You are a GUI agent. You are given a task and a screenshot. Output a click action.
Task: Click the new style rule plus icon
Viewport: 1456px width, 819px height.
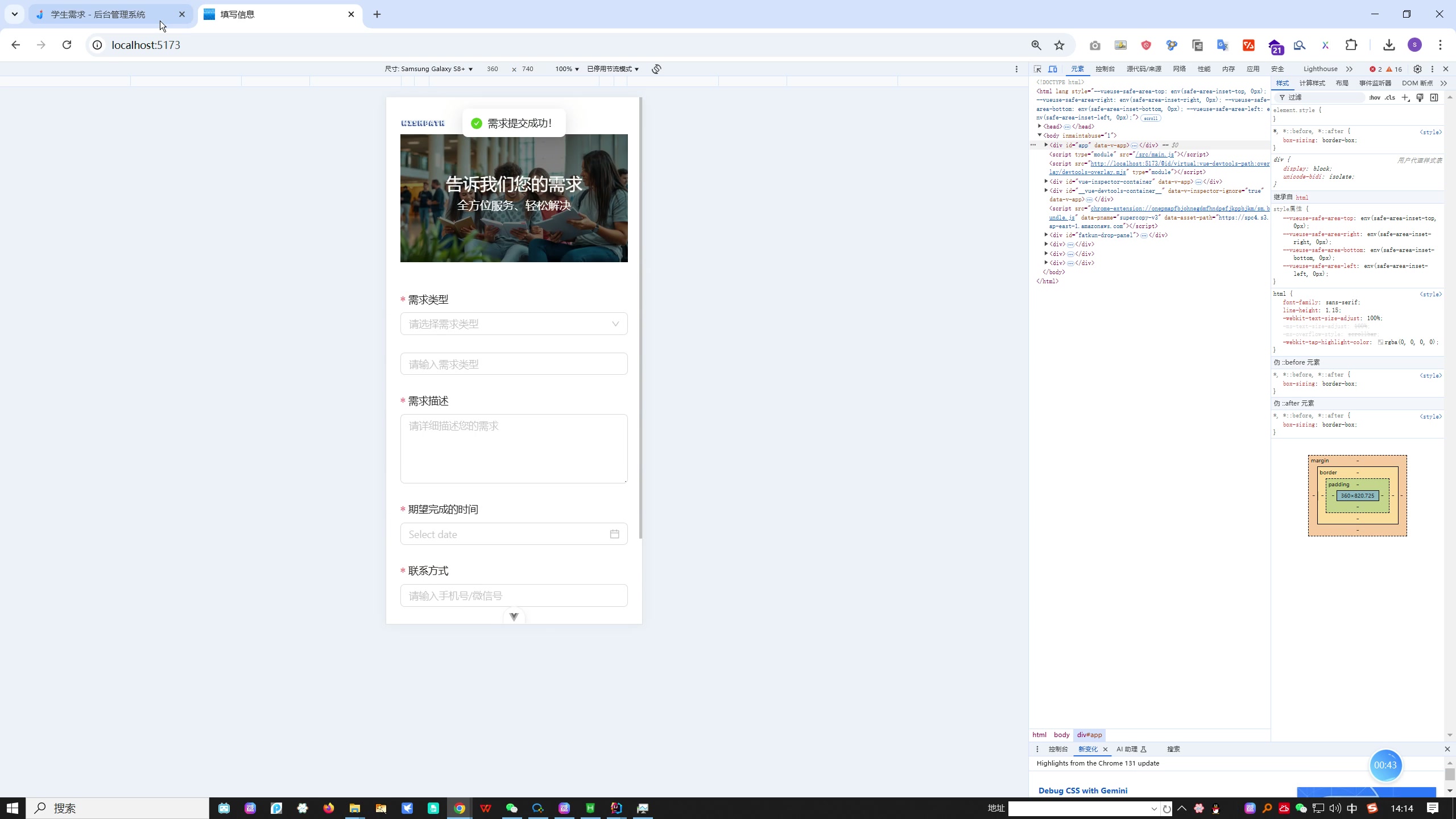point(1405,97)
